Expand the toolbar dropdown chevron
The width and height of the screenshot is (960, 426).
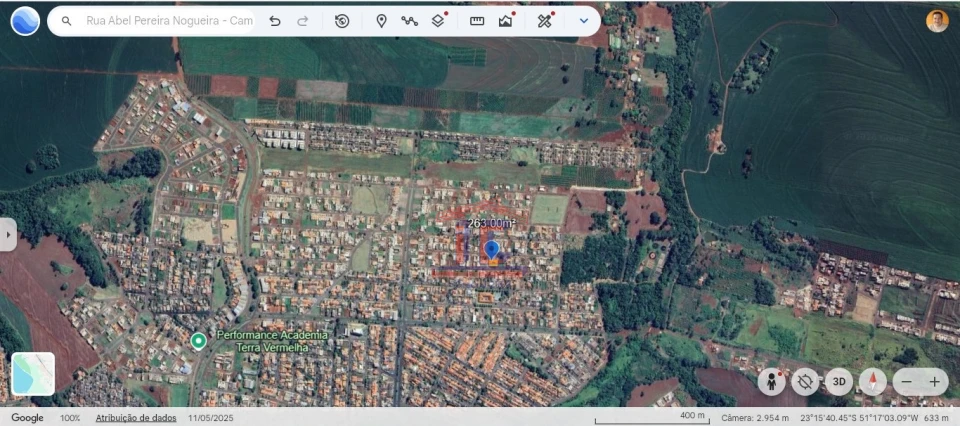pos(584,21)
